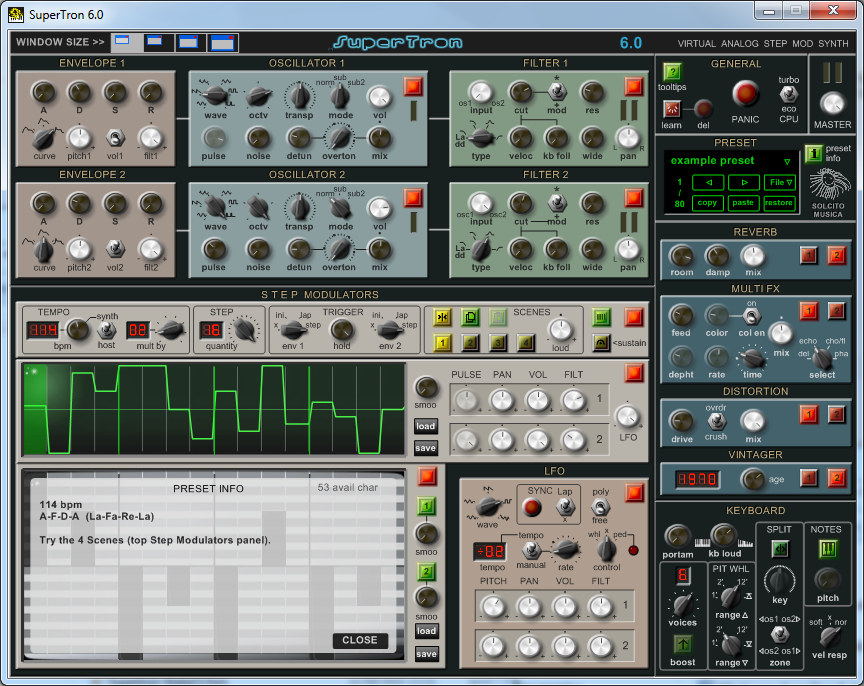Activate the red MIDI learn button
Image resolution: width=864 pixels, height=686 pixels.
pyautogui.click(x=672, y=109)
